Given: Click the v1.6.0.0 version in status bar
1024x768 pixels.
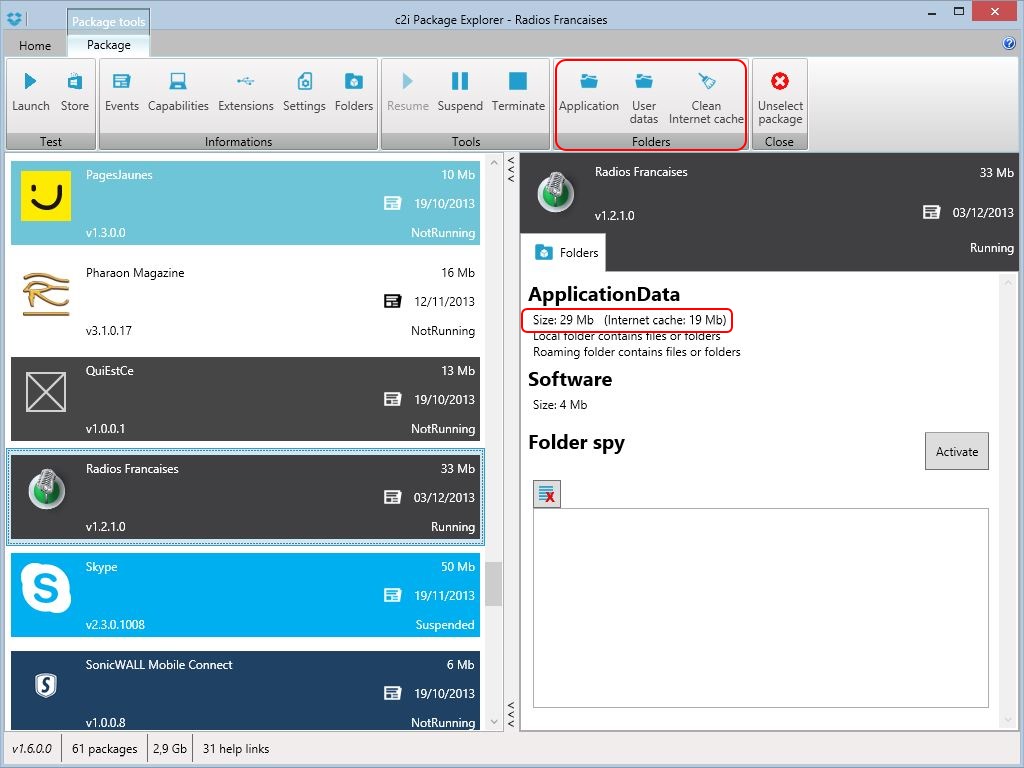Looking at the screenshot, I should [32, 749].
